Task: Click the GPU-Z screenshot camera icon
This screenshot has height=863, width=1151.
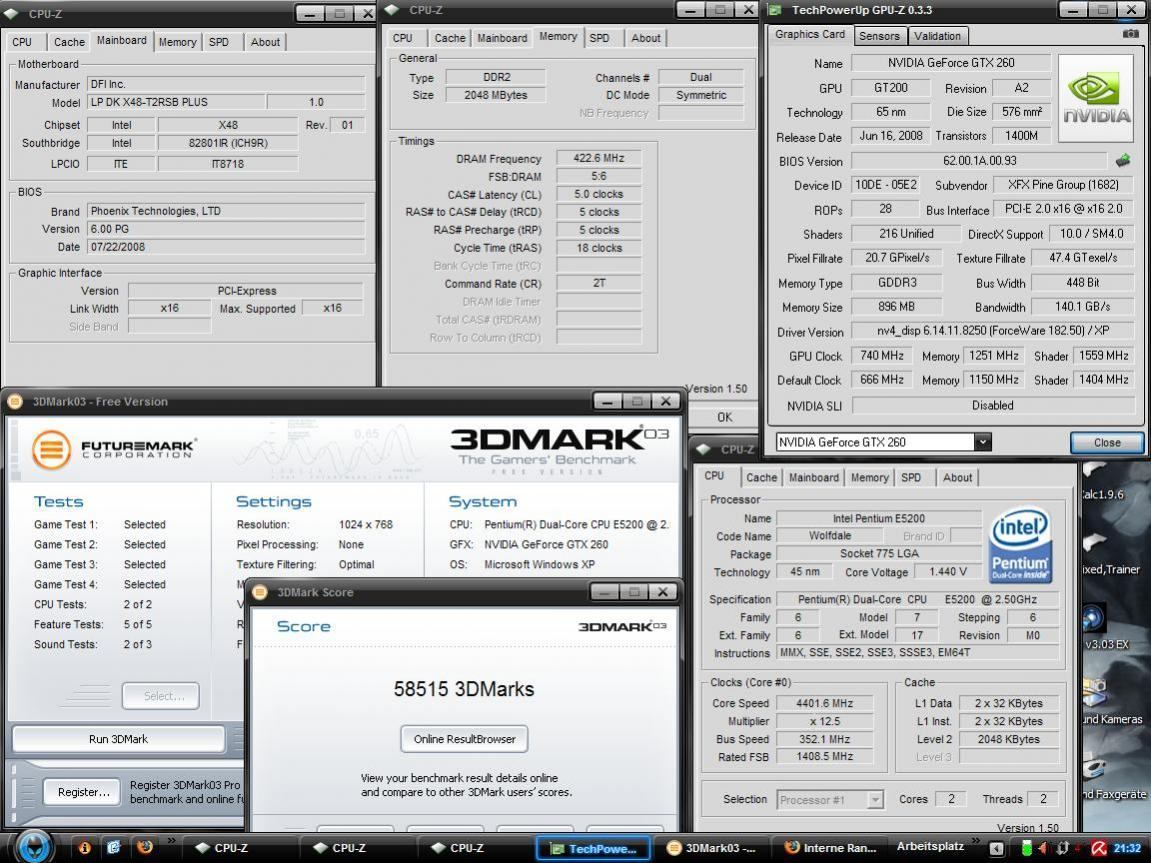Action: click(1130, 34)
